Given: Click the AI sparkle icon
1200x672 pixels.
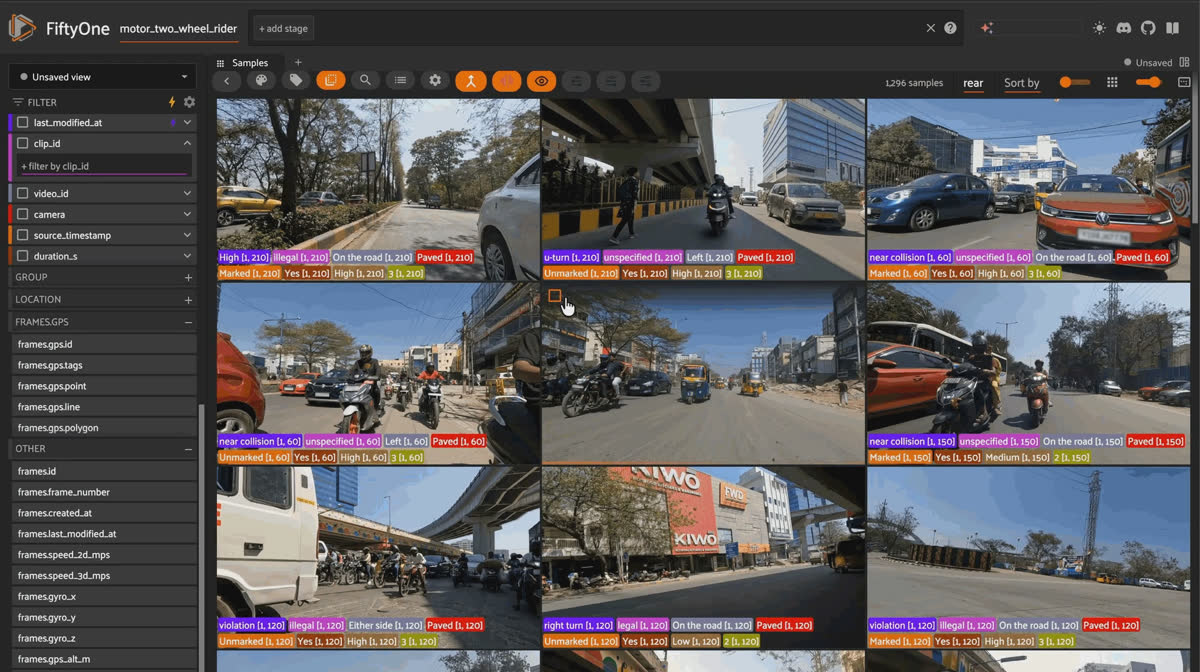Looking at the screenshot, I should click(x=987, y=28).
